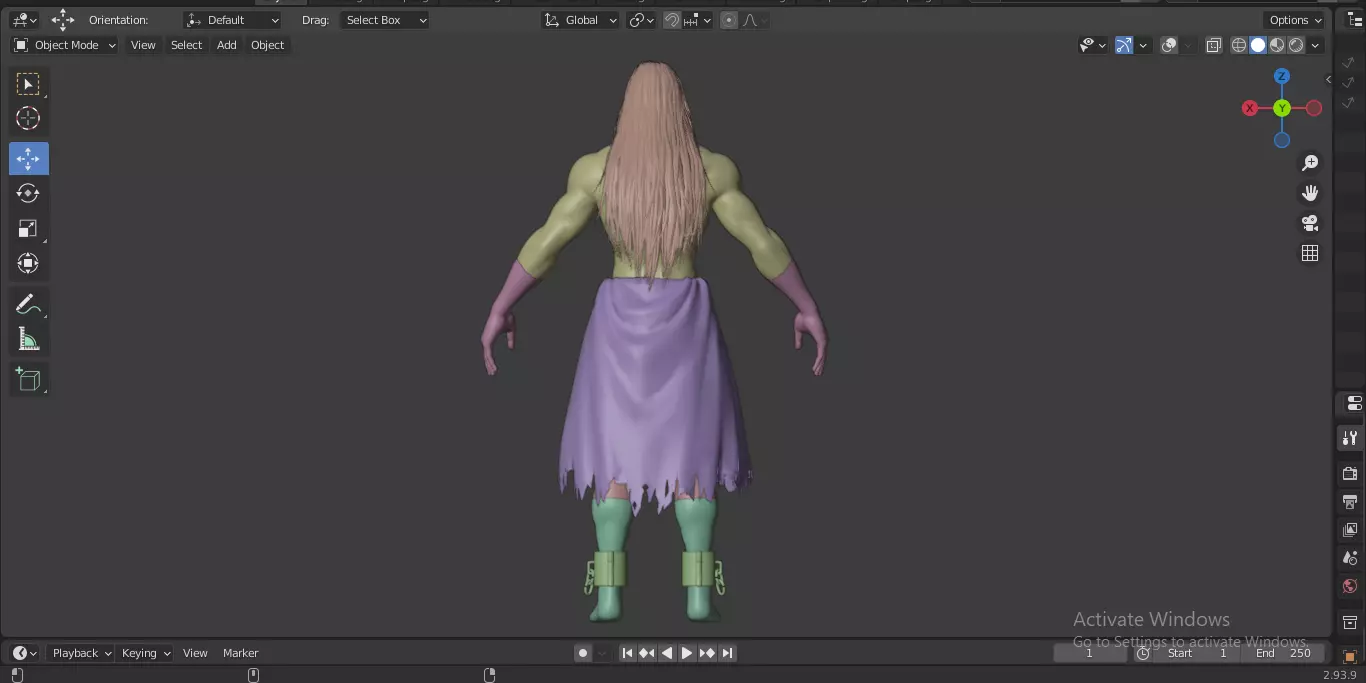Activate the Move tool
The height and width of the screenshot is (683, 1366).
click(x=28, y=159)
